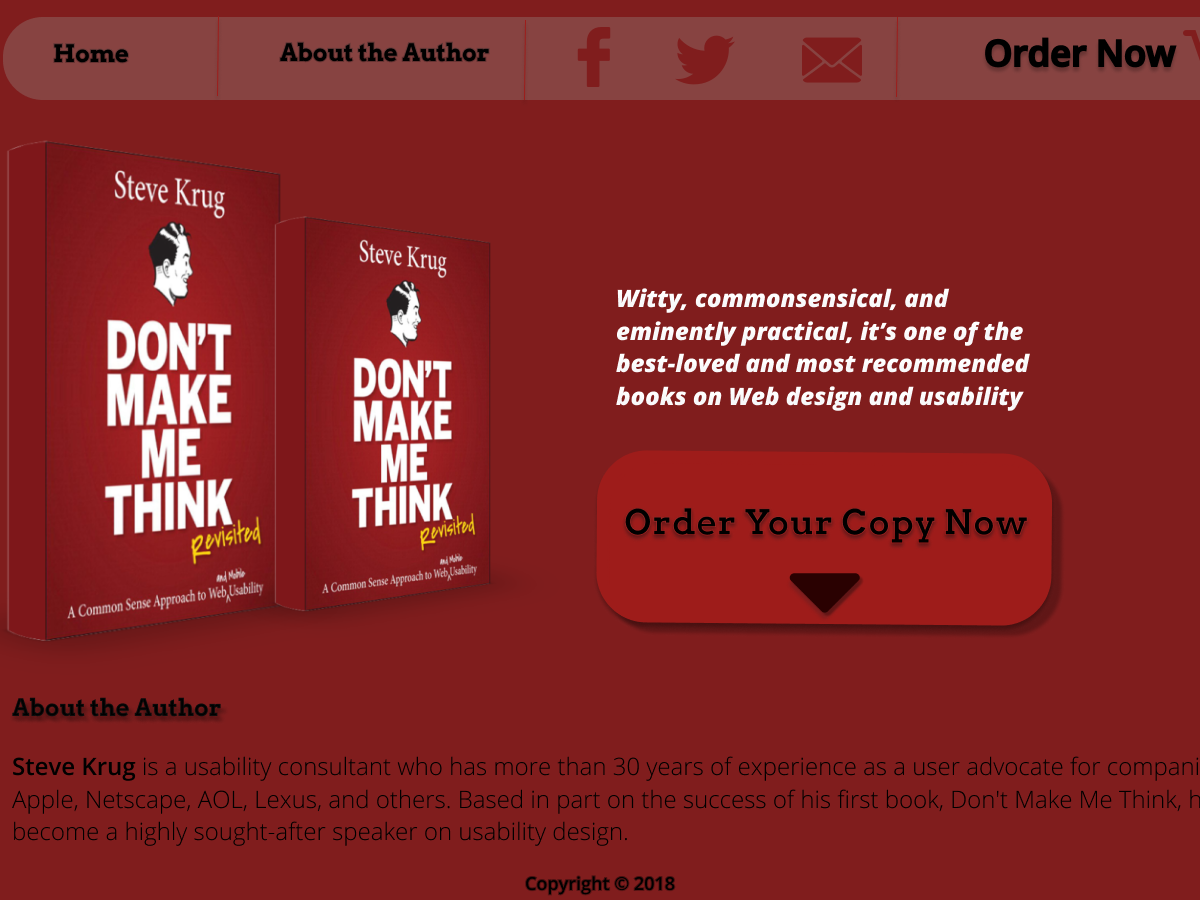Screen dimensions: 1200x900
Task: Open About the Author in navigation bar
Action: point(384,53)
